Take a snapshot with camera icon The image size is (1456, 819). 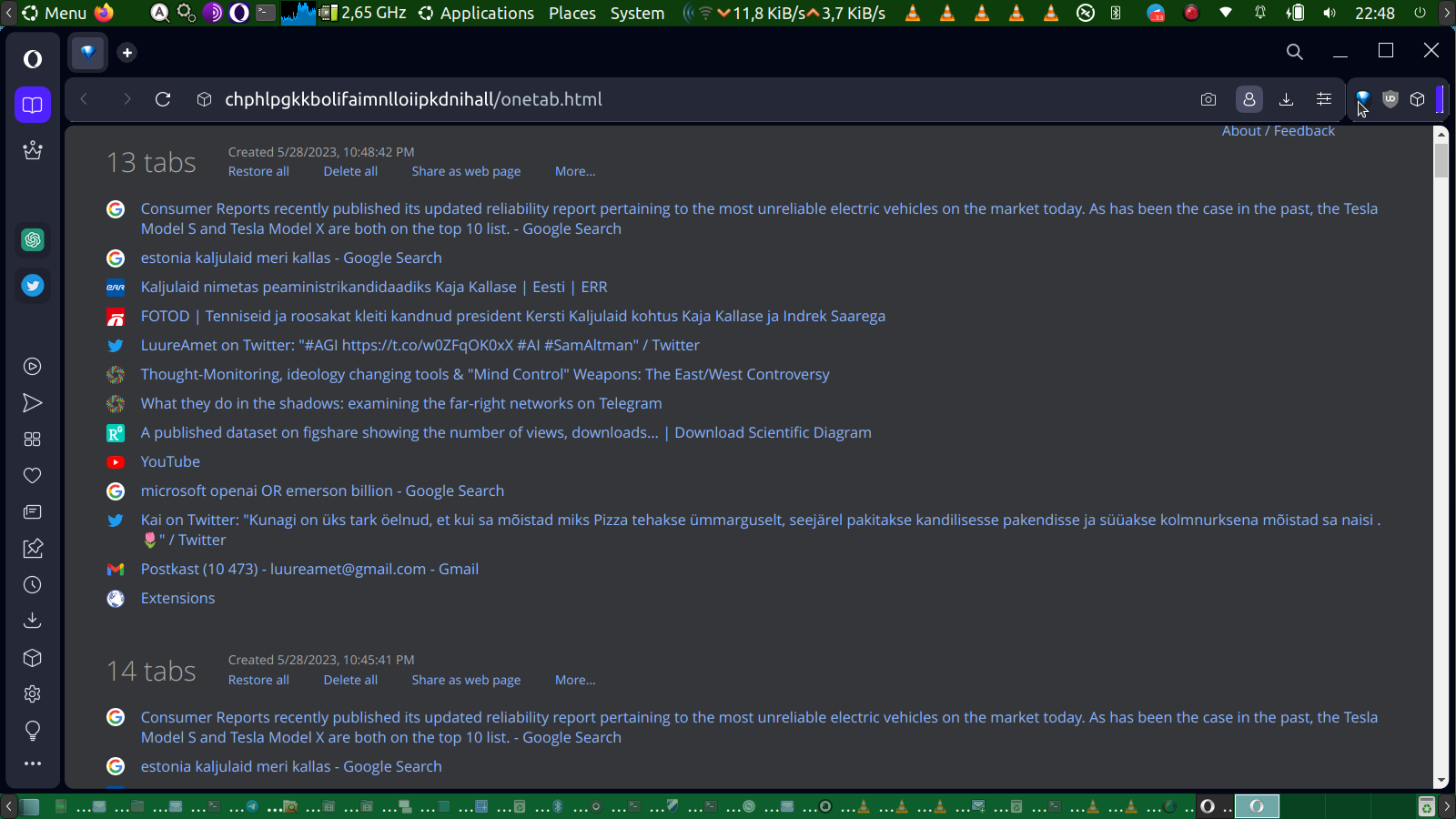point(1208,99)
